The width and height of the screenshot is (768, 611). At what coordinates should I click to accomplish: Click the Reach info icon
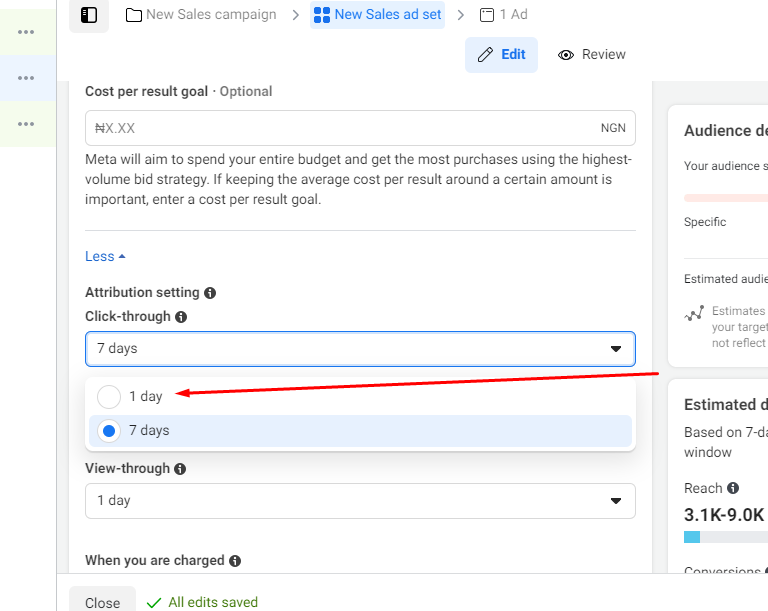point(733,488)
